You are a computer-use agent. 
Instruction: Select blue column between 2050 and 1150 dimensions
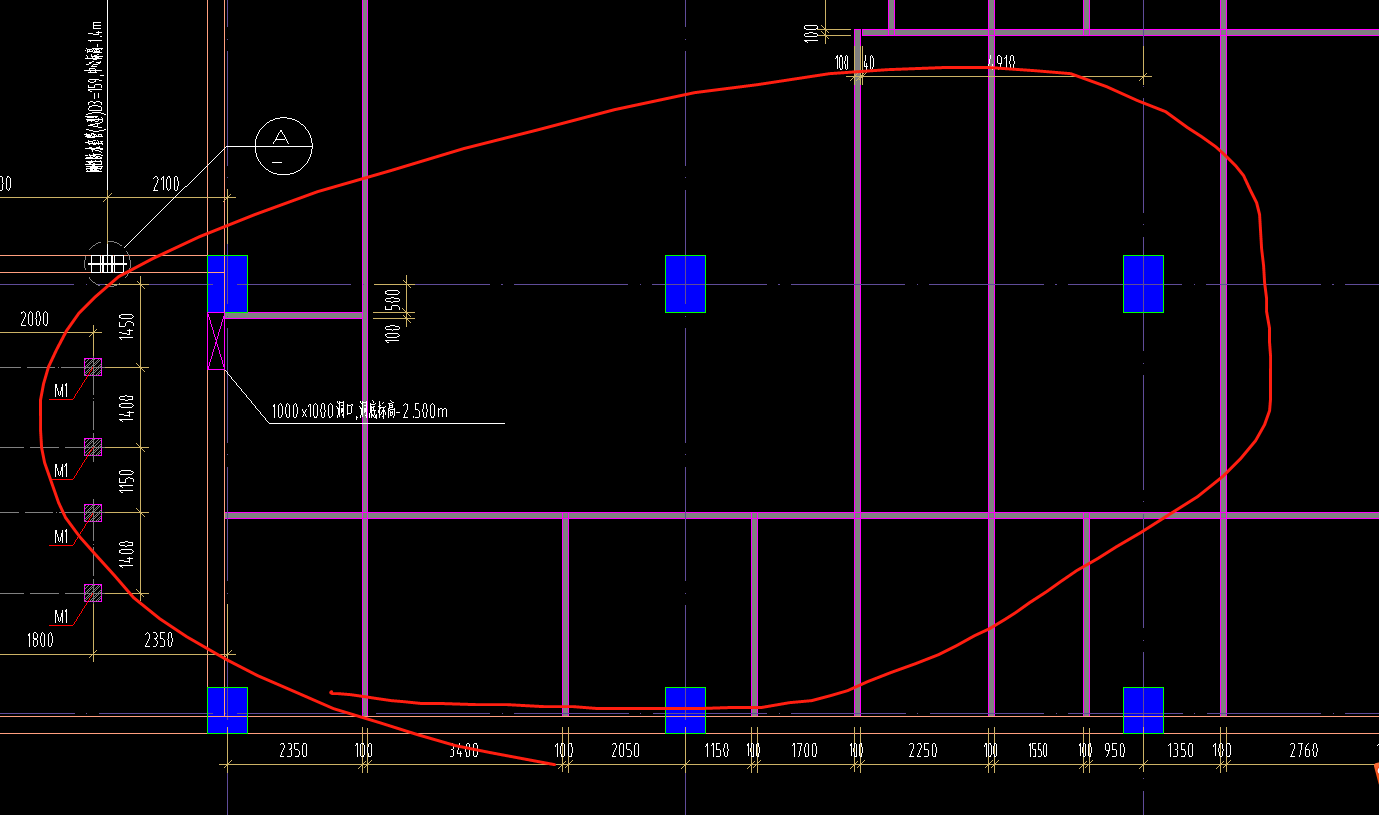pos(685,710)
